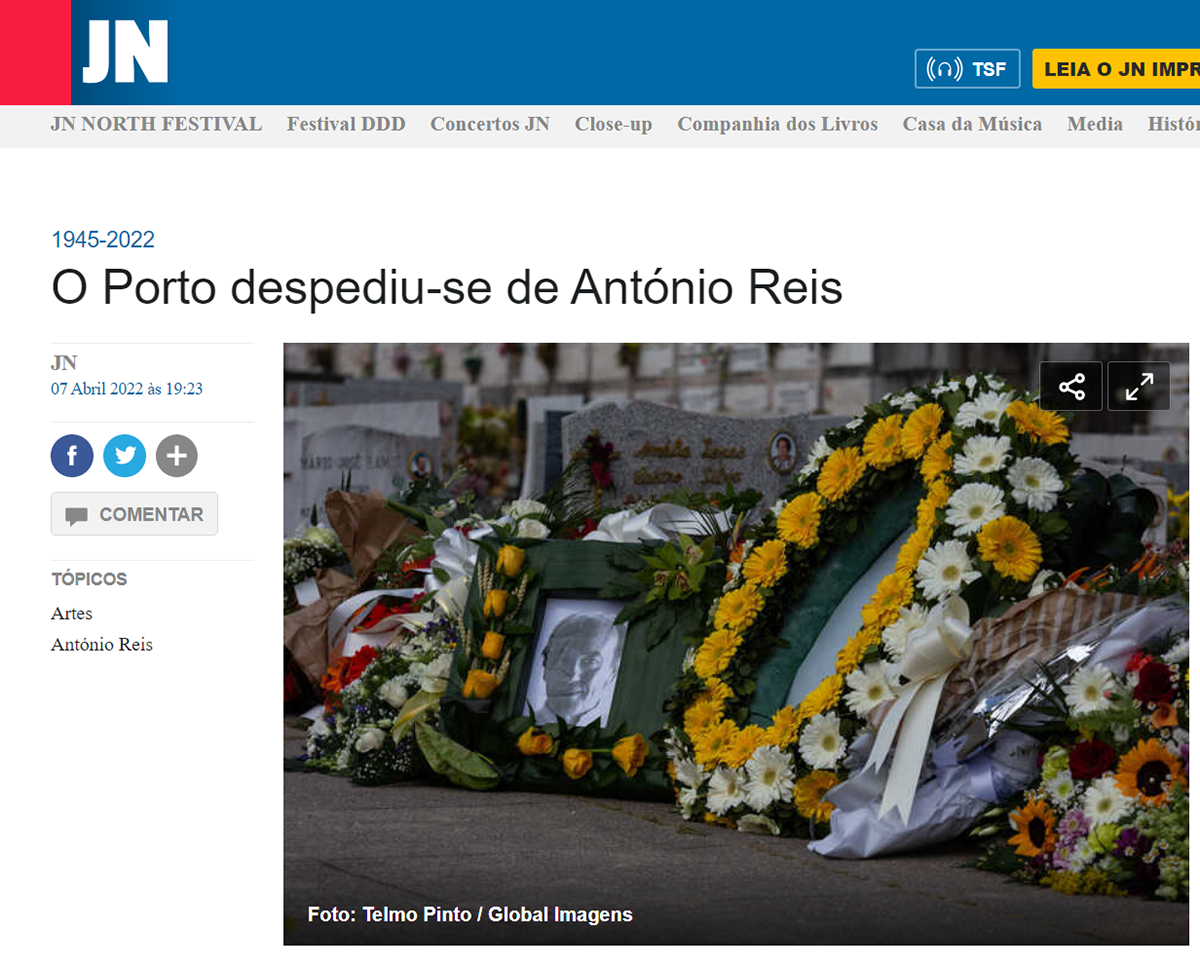Click the share icon on photo
This screenshot has width=1200, height=968.
(x=1071, y=386)
